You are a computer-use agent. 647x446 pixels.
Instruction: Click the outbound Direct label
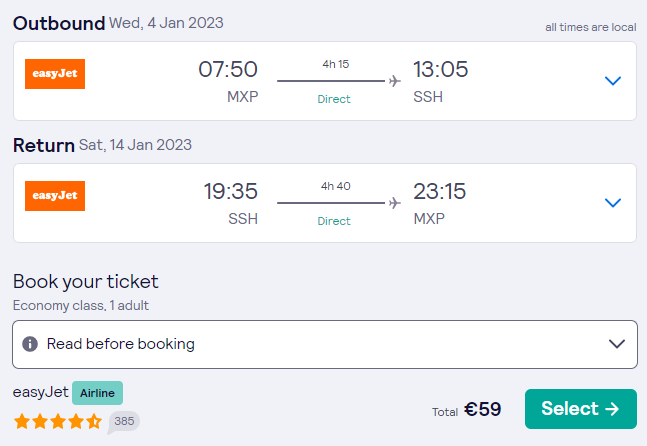(334, 99)
